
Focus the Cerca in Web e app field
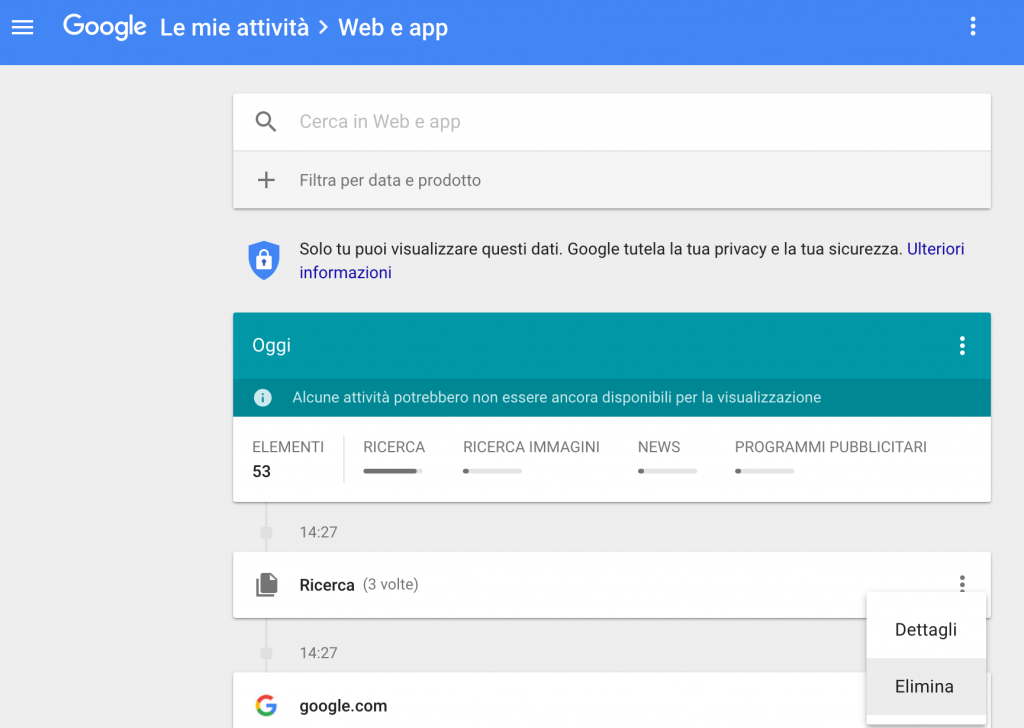tap(611, 121)
